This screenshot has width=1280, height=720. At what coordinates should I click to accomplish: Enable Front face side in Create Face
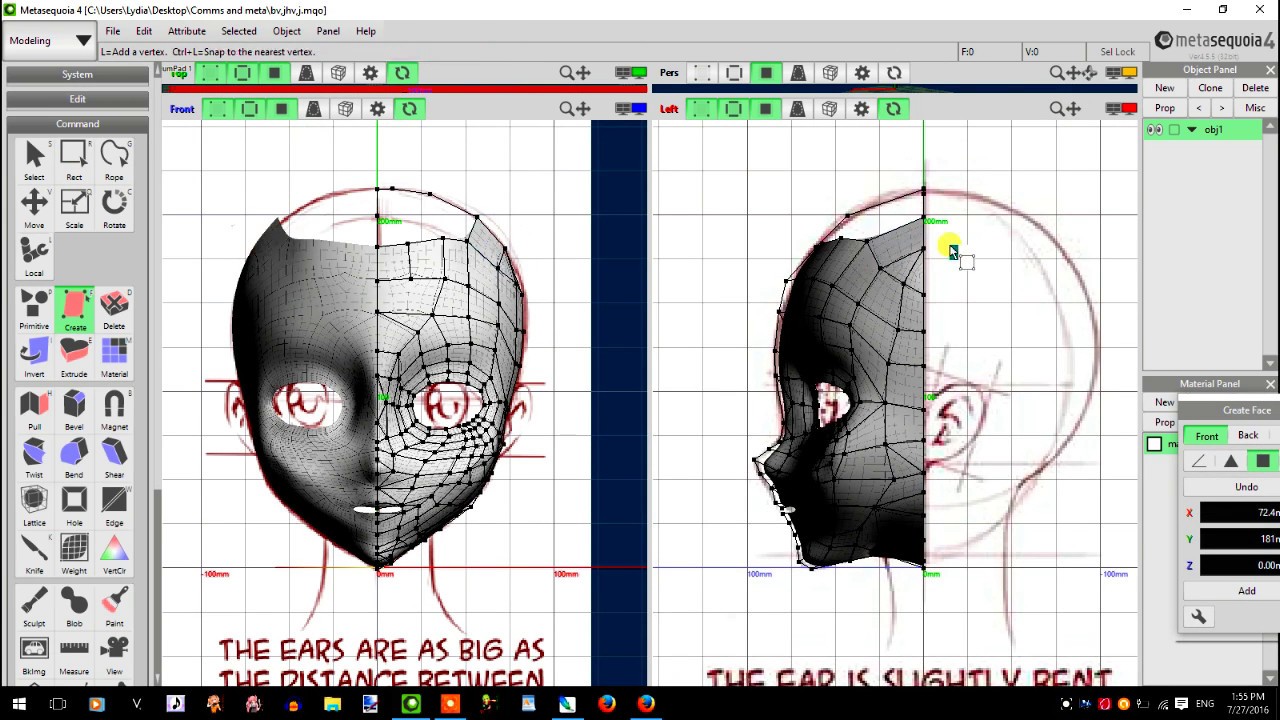pyautogui.click(x=1207, y=436)
